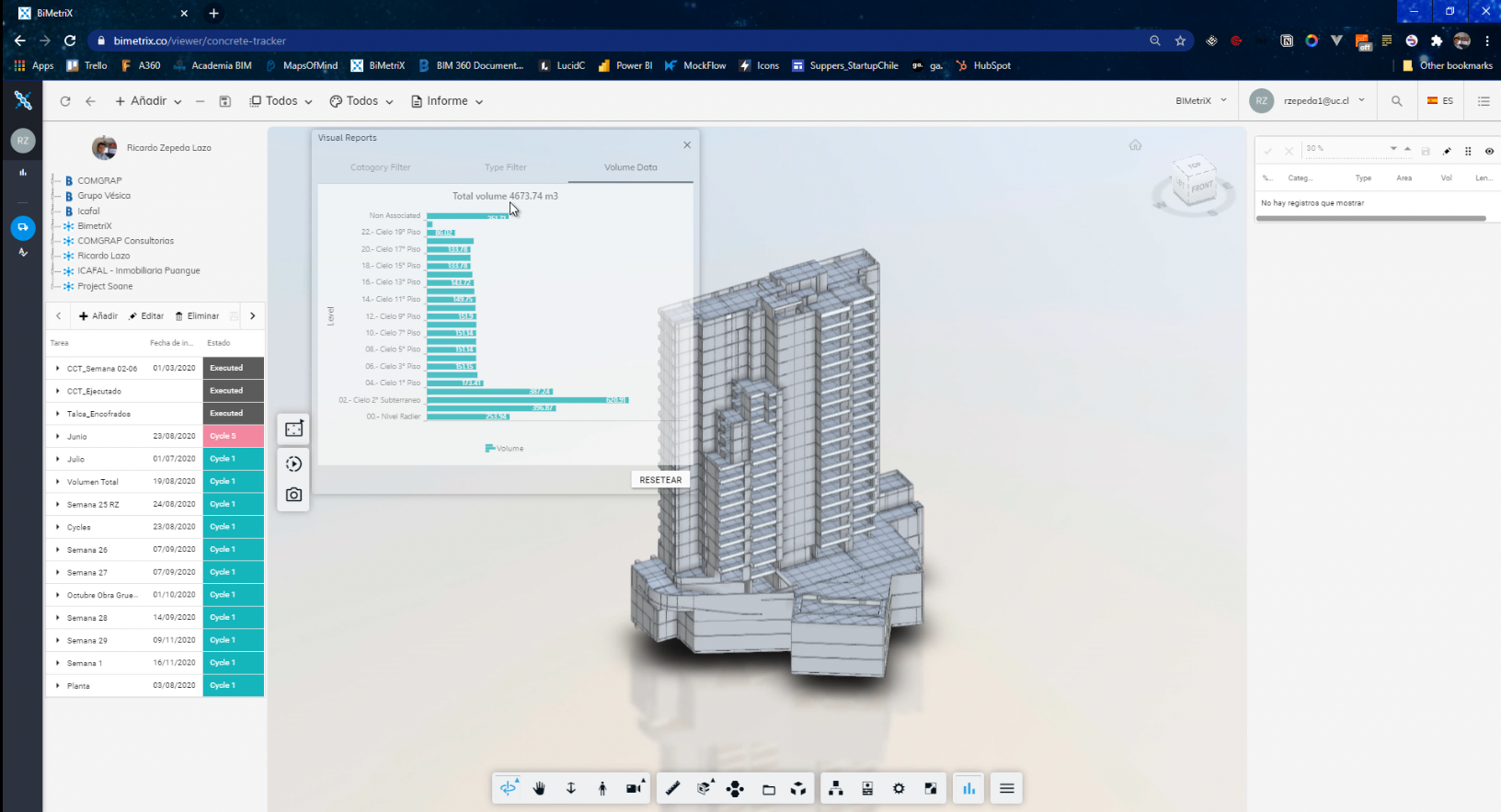Select the COMGRAP project tree item
Image resolution: width=1501 pixels, height=812 pixels.
(x=99, y=181)
